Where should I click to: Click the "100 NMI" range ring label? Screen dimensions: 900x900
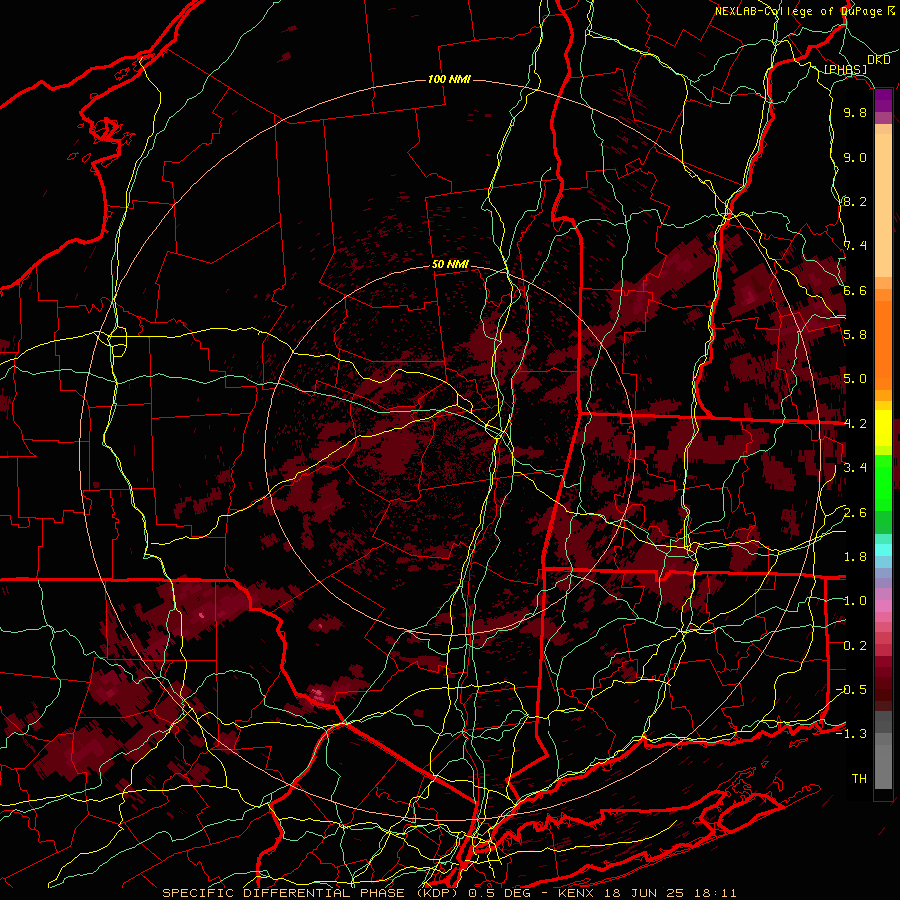(x=449, y=79)
